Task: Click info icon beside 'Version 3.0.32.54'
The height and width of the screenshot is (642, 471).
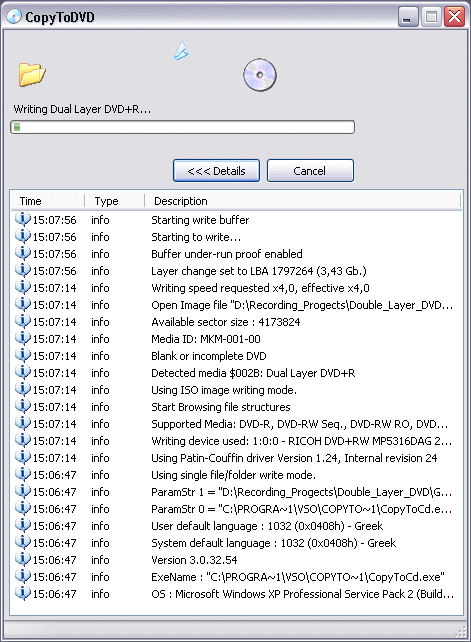Action: 23,559
